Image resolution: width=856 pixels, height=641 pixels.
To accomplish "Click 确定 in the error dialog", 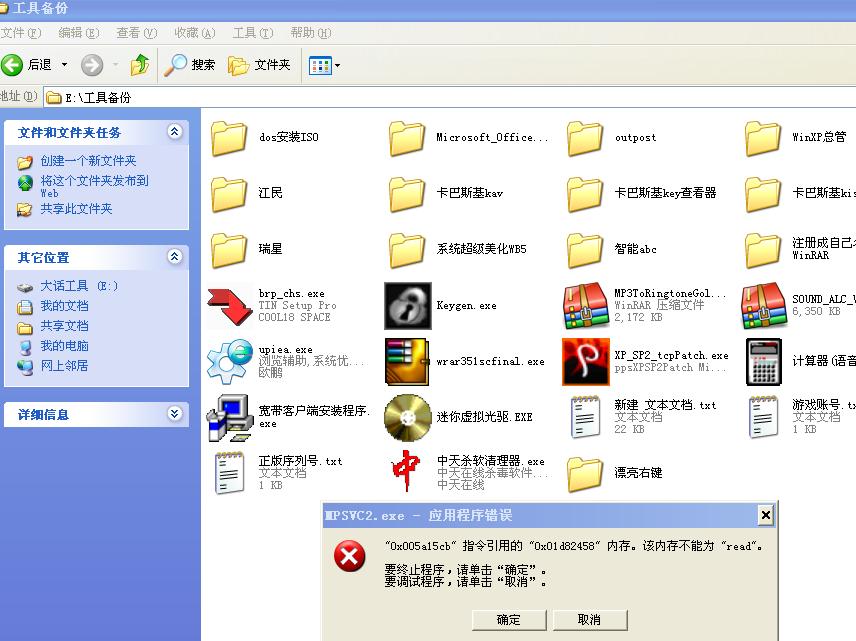I will [509, 620].
